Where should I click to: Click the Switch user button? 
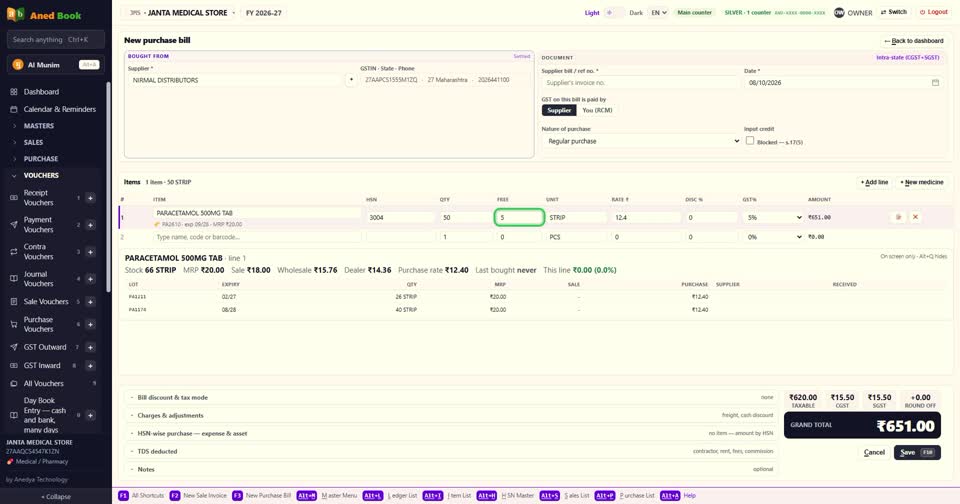[893, 12]
